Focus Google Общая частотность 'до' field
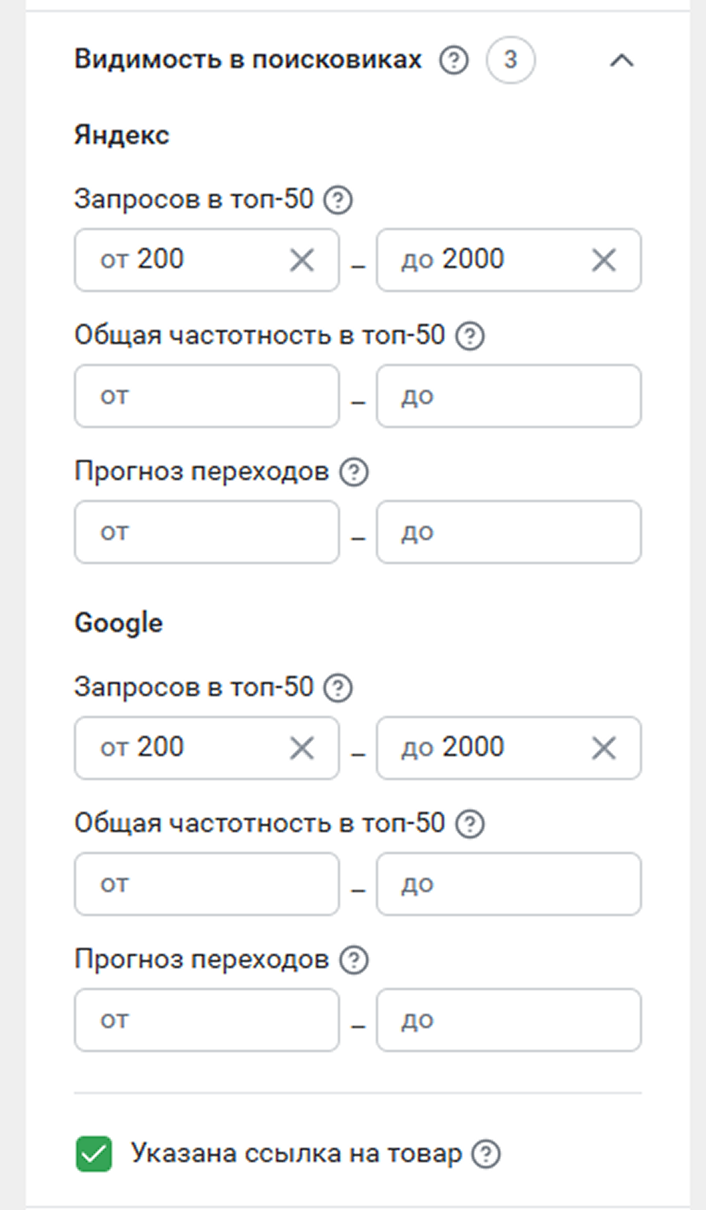Image resolution: width=706 pixels, height=1210 pixels. (x=509, y=884)
